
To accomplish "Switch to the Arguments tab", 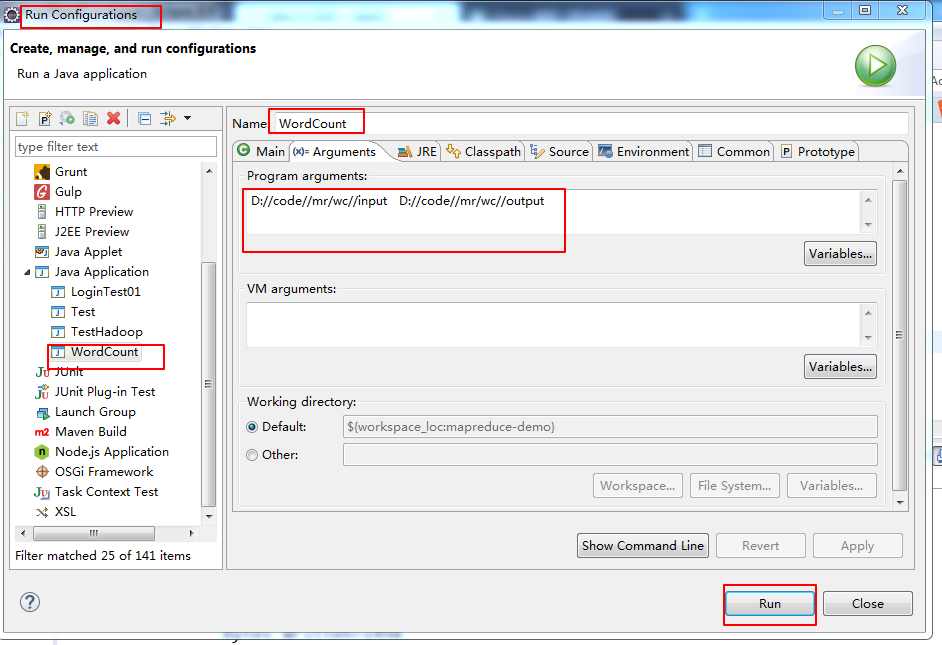I will [336, 151].
